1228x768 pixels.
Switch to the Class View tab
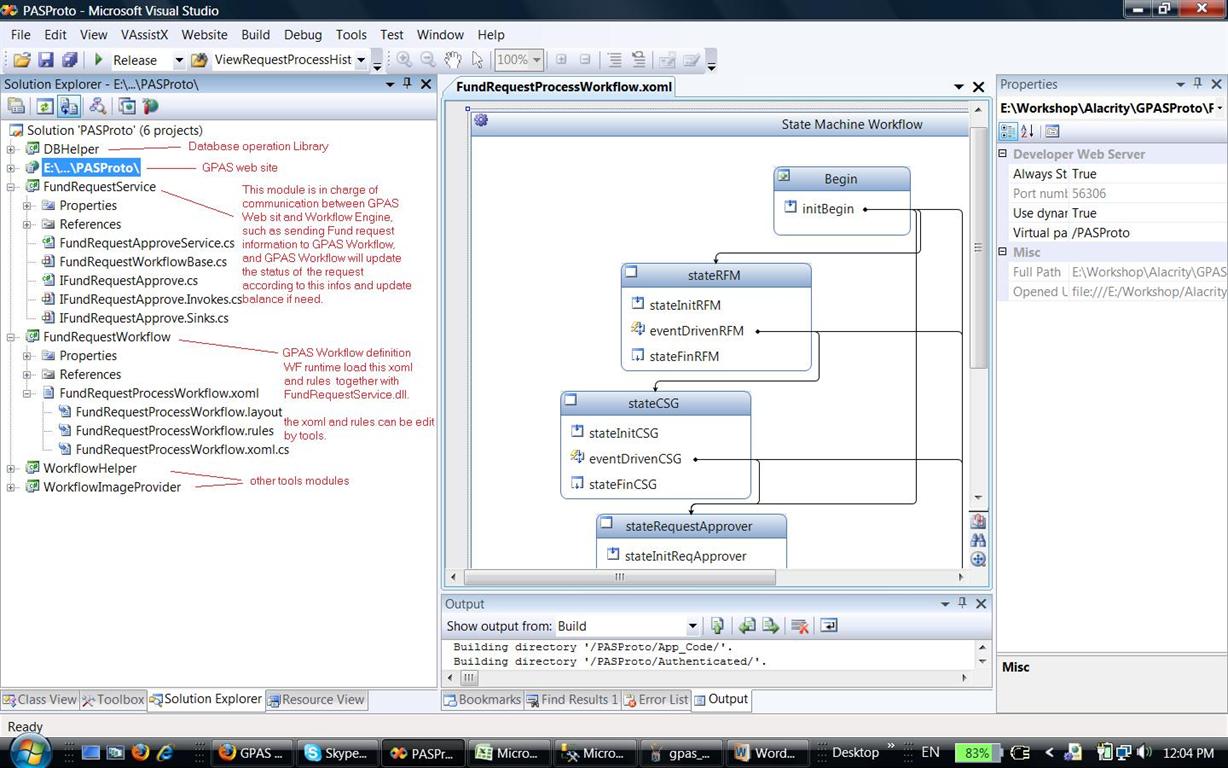(x=40, y=700)
